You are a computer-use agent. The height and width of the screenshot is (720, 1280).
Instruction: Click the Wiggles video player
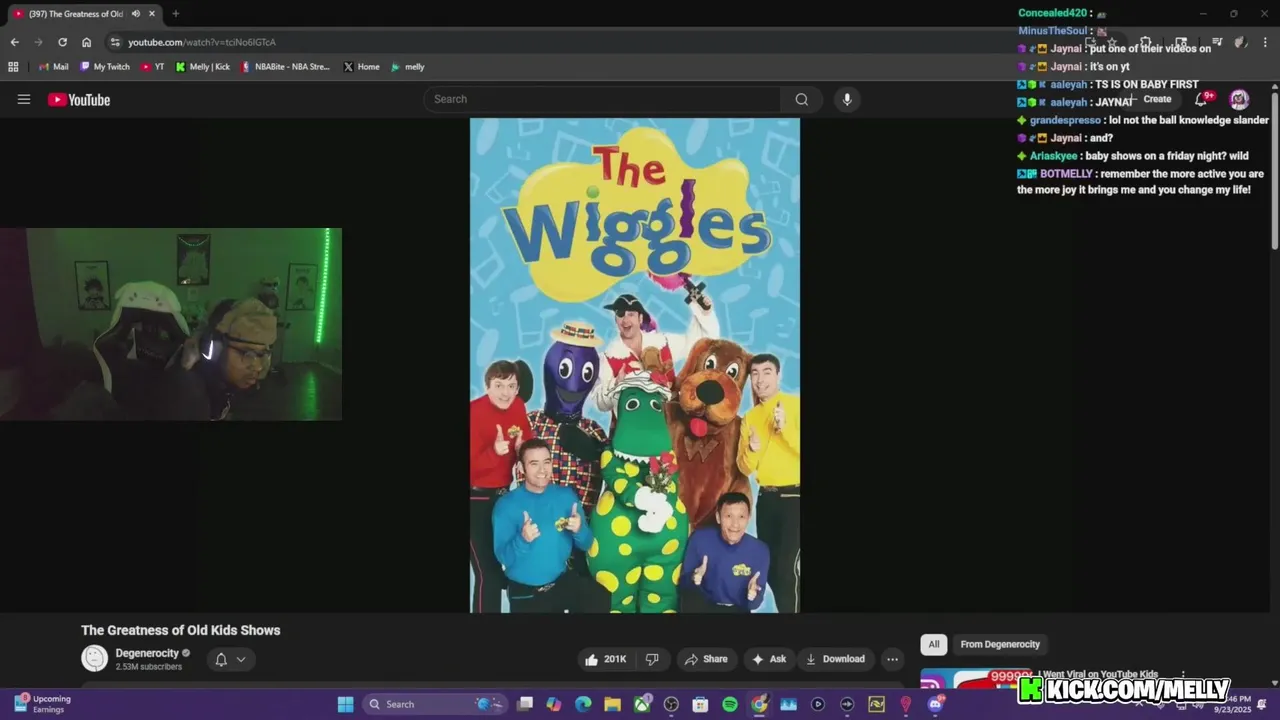635,365
